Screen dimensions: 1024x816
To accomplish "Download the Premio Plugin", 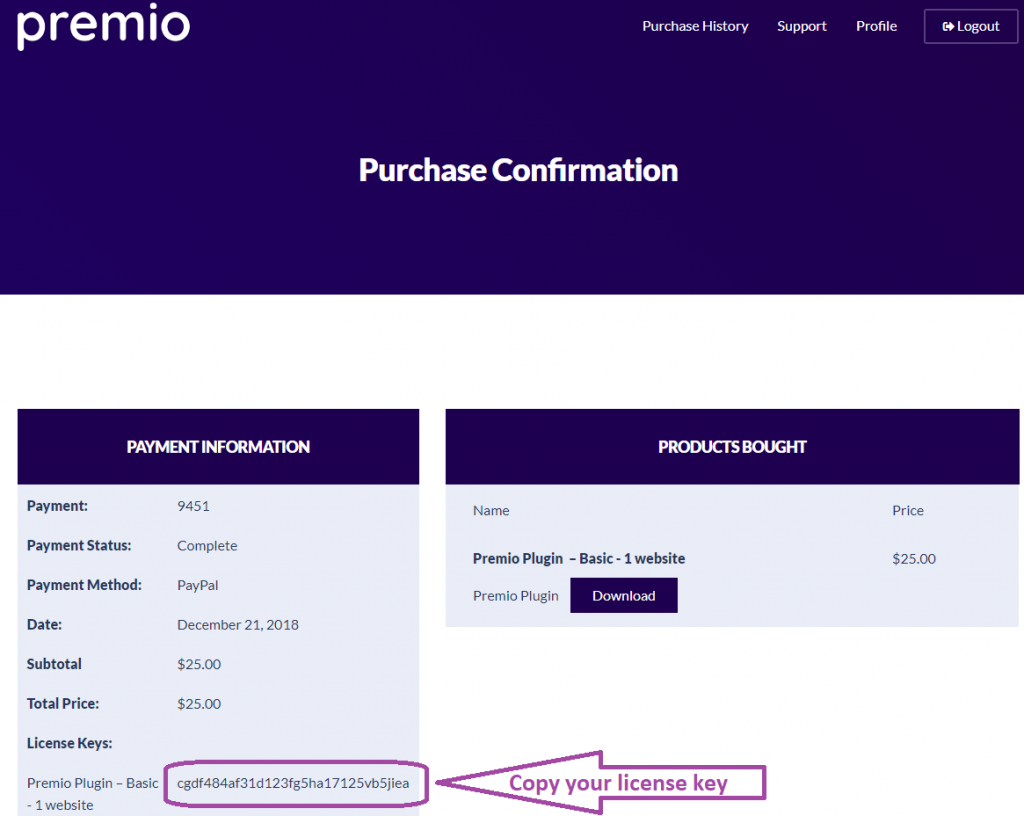I will point(623,594).
